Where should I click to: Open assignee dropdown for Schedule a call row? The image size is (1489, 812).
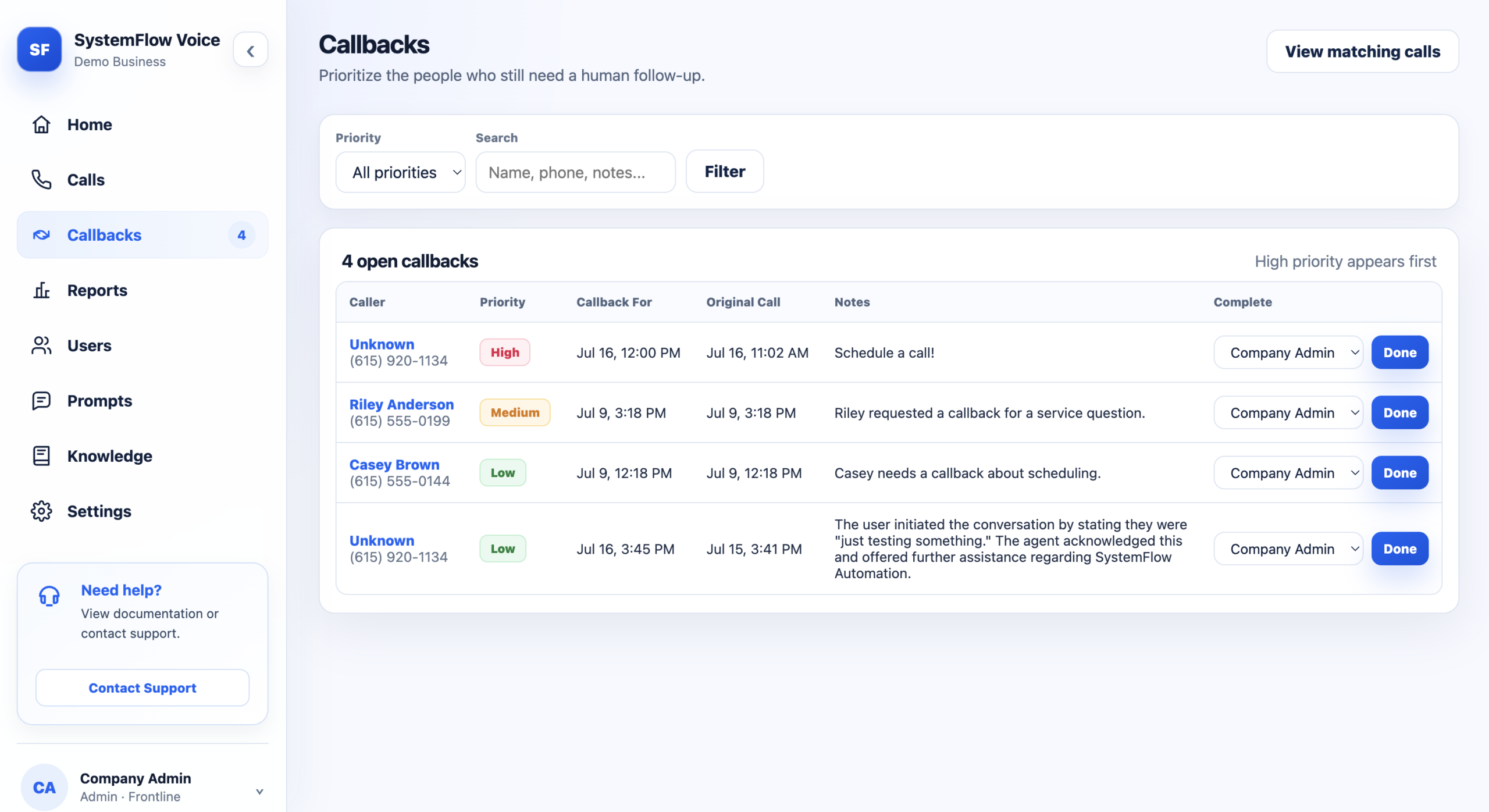1288,352
